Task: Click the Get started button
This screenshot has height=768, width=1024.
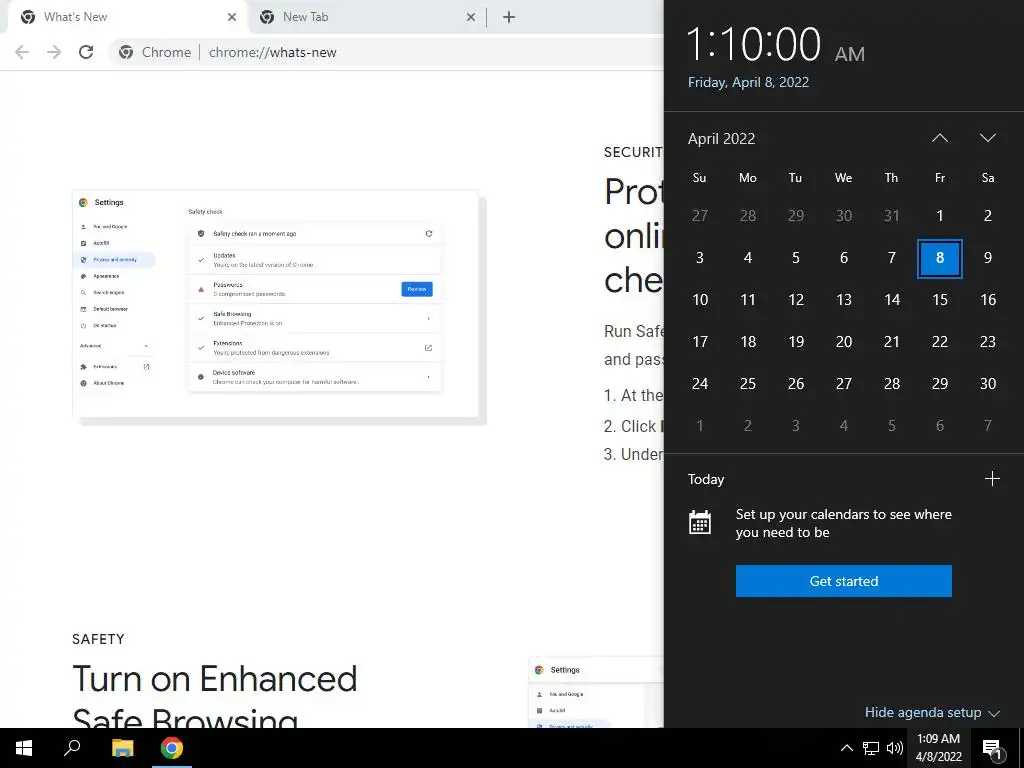Action: point(843,581)
